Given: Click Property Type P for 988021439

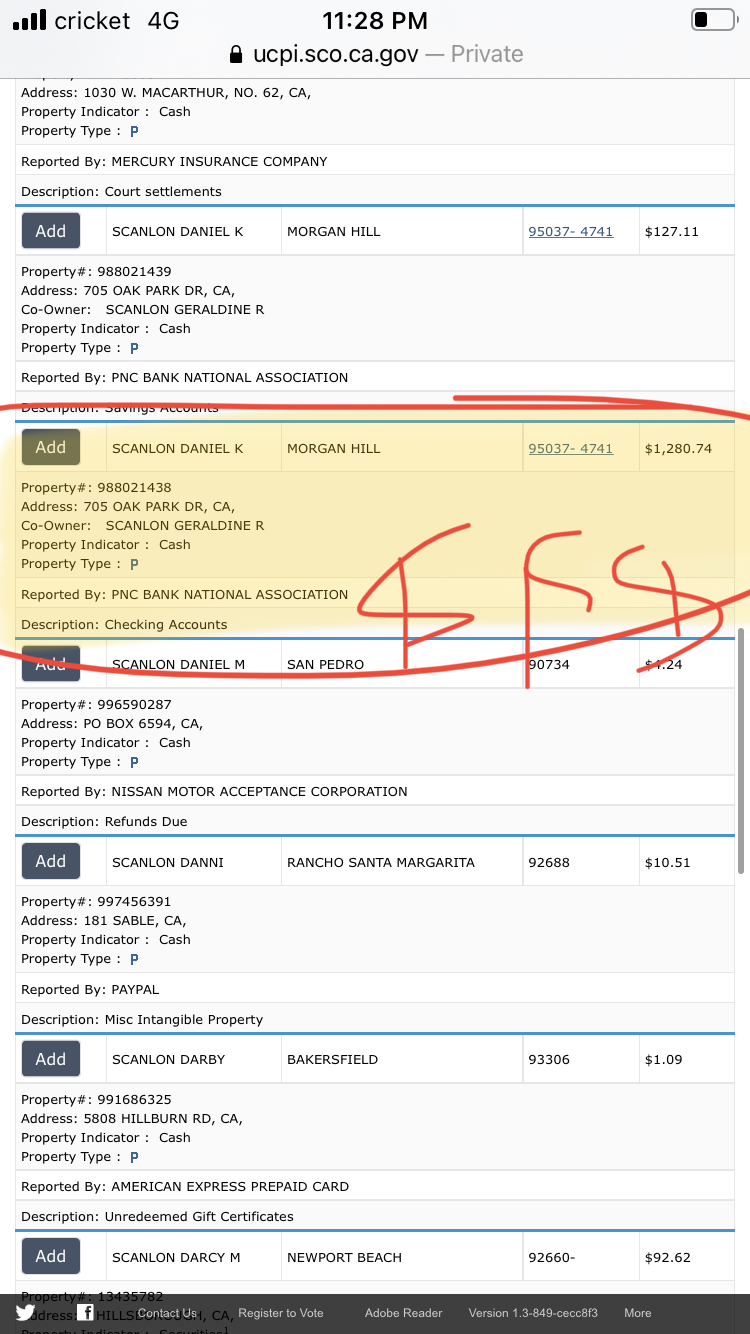Looking at the screenshot, I should point(134,348).
